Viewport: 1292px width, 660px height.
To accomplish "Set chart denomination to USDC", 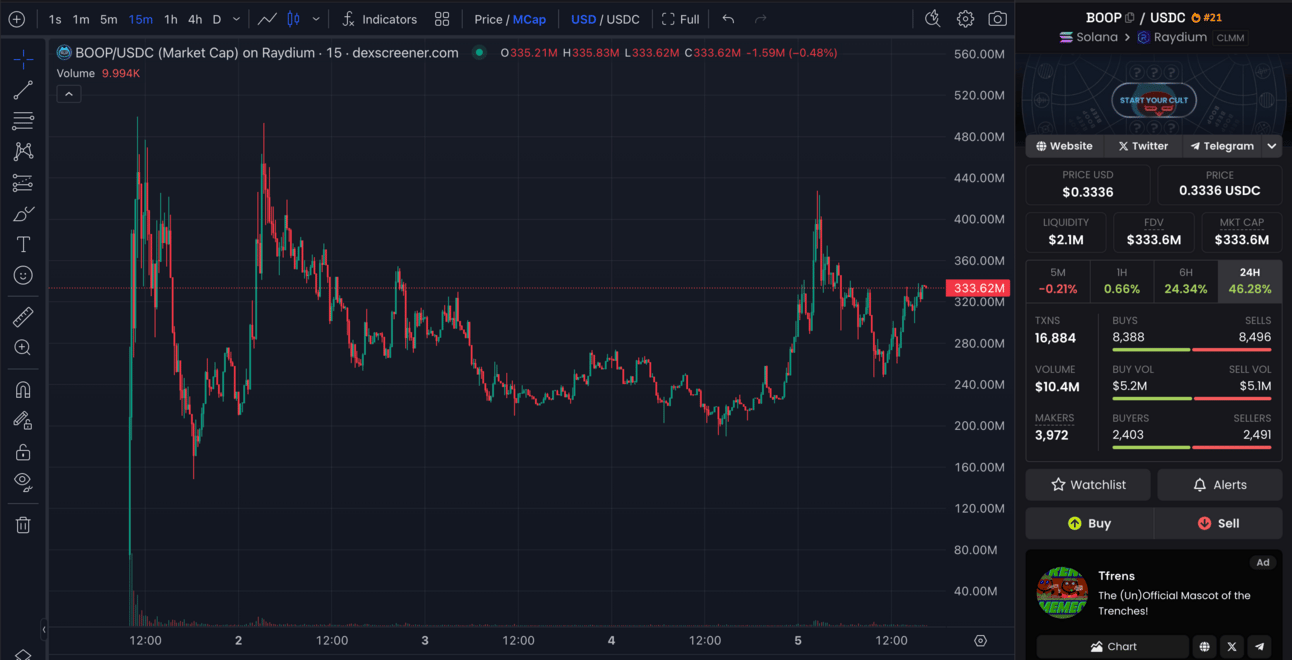I will [x=623, y=19].
